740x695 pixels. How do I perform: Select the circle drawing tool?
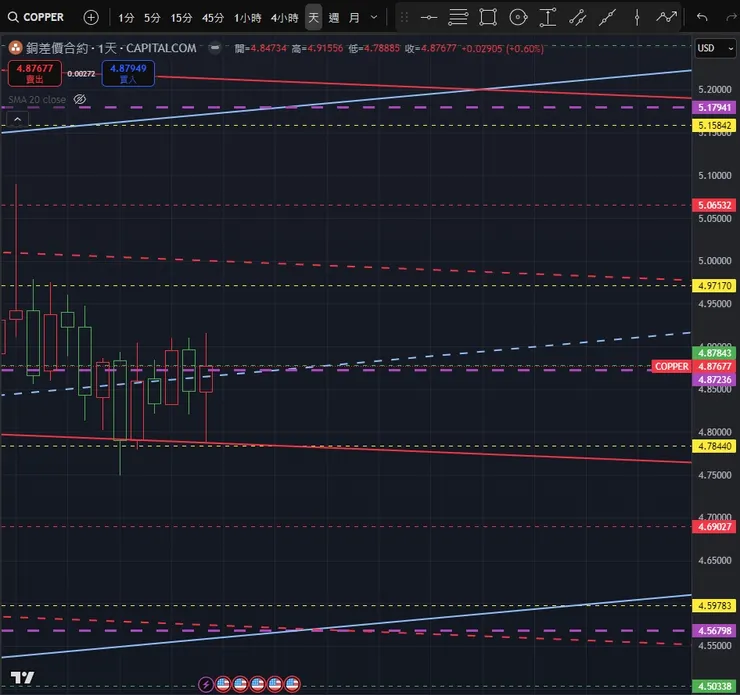(x=518, y=17)
